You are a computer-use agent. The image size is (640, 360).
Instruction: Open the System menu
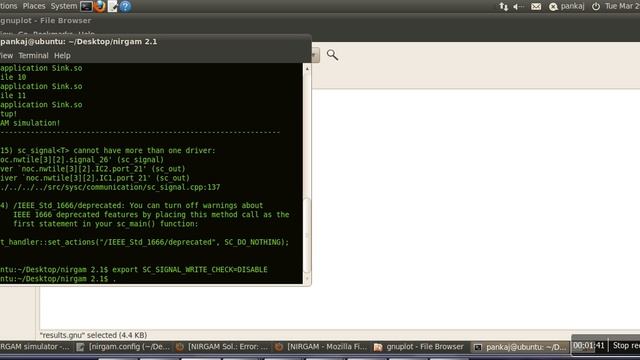tap(64, 6)
